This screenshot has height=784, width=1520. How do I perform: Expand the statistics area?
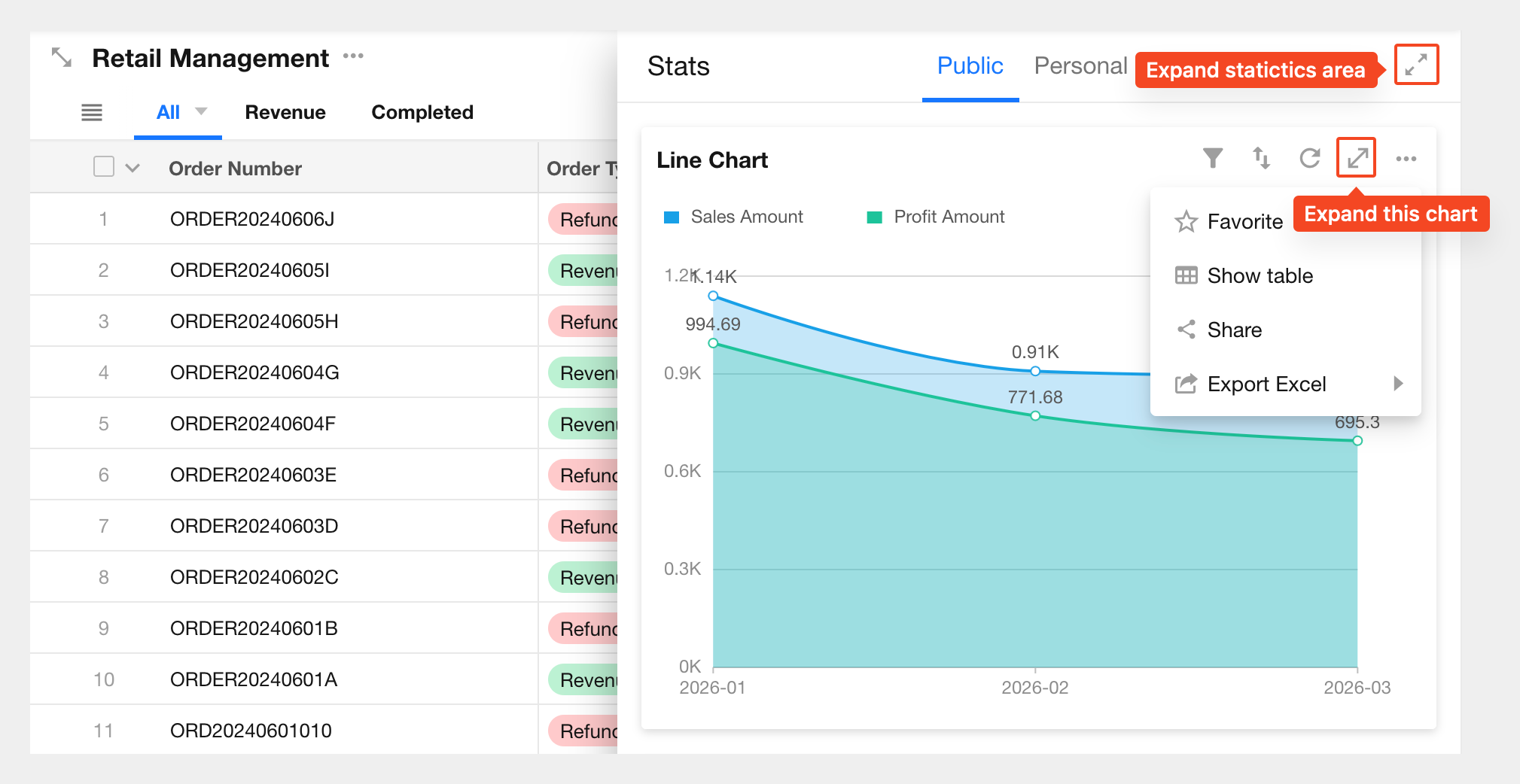point(1416,65)
